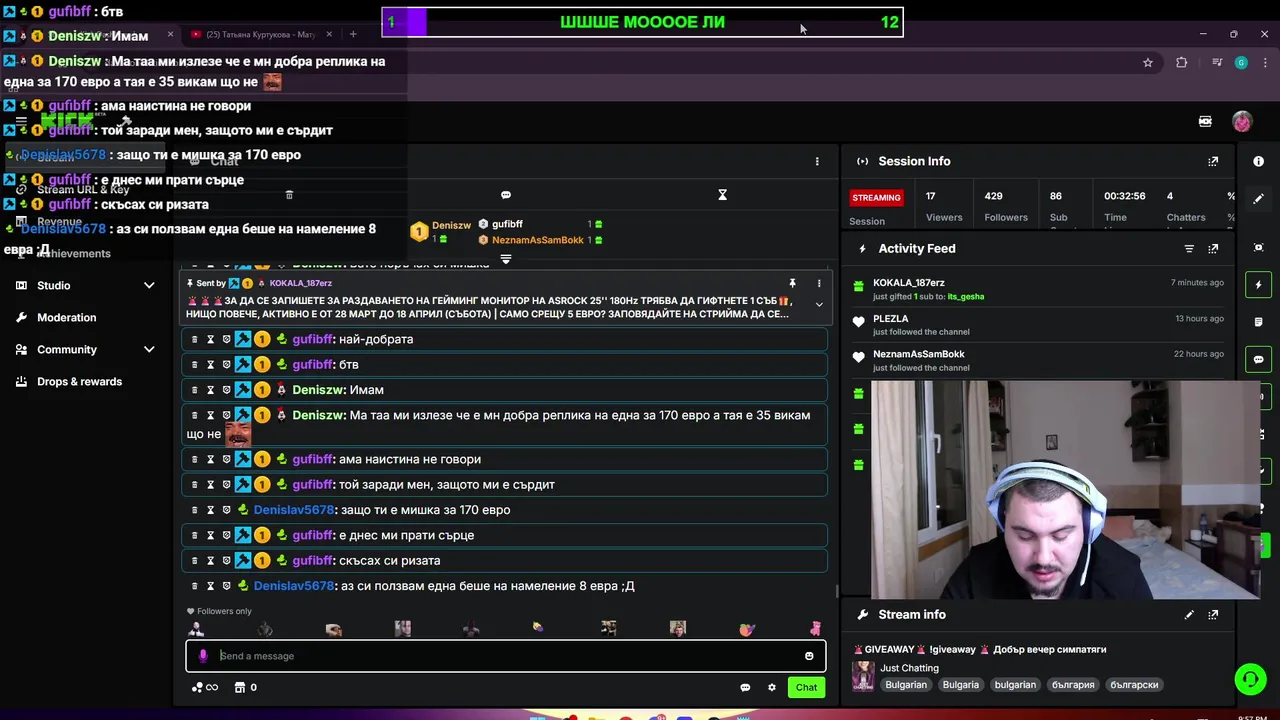Viewport: 1280px width, 720px height.
Task: Open the emoji picker in message box
Action: [x=809, y=656]
